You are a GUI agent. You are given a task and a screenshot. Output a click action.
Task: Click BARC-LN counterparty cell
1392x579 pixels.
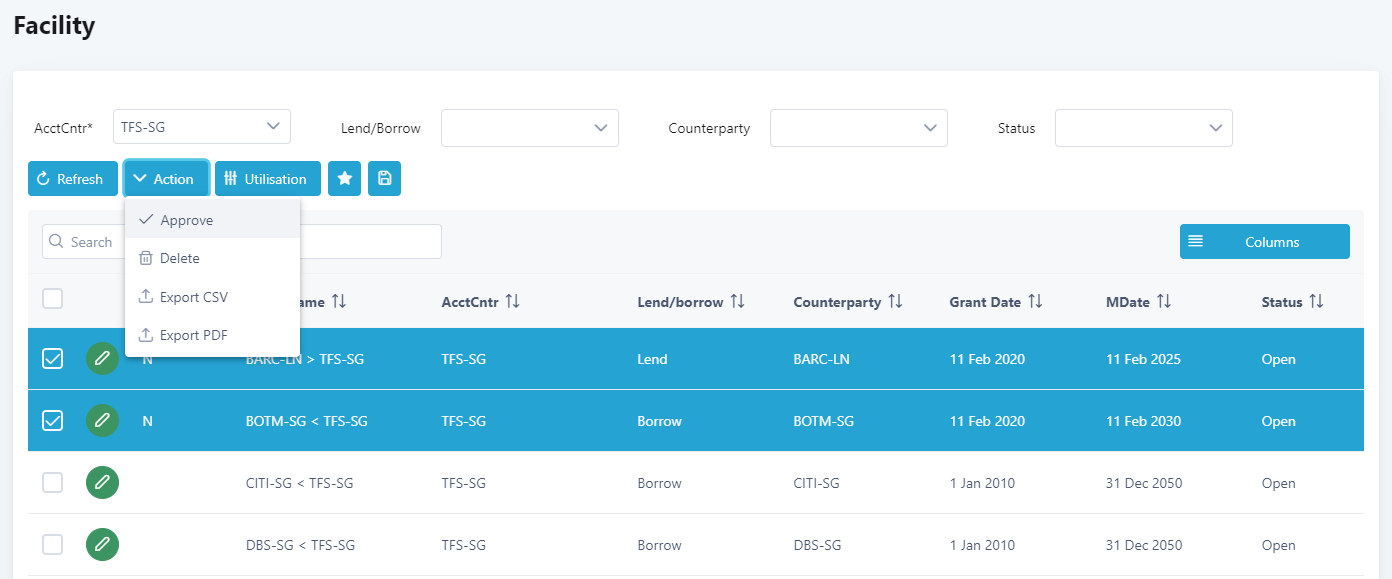tap(821, 359)
